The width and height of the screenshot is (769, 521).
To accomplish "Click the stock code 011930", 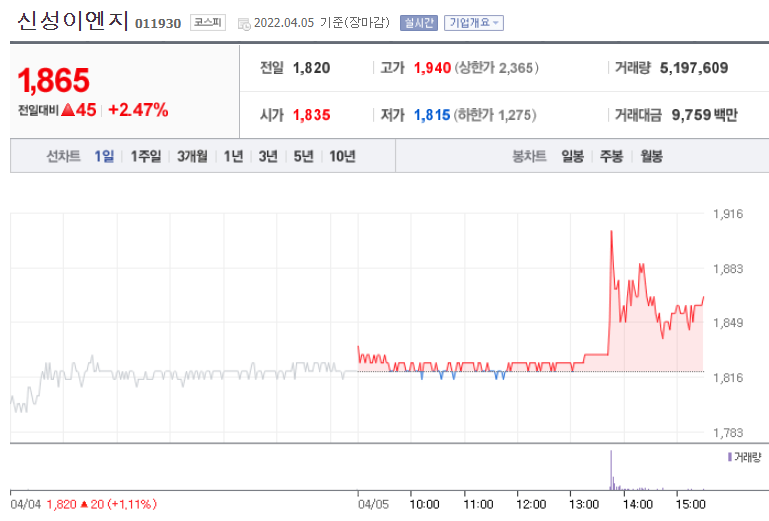I will 158,24.
